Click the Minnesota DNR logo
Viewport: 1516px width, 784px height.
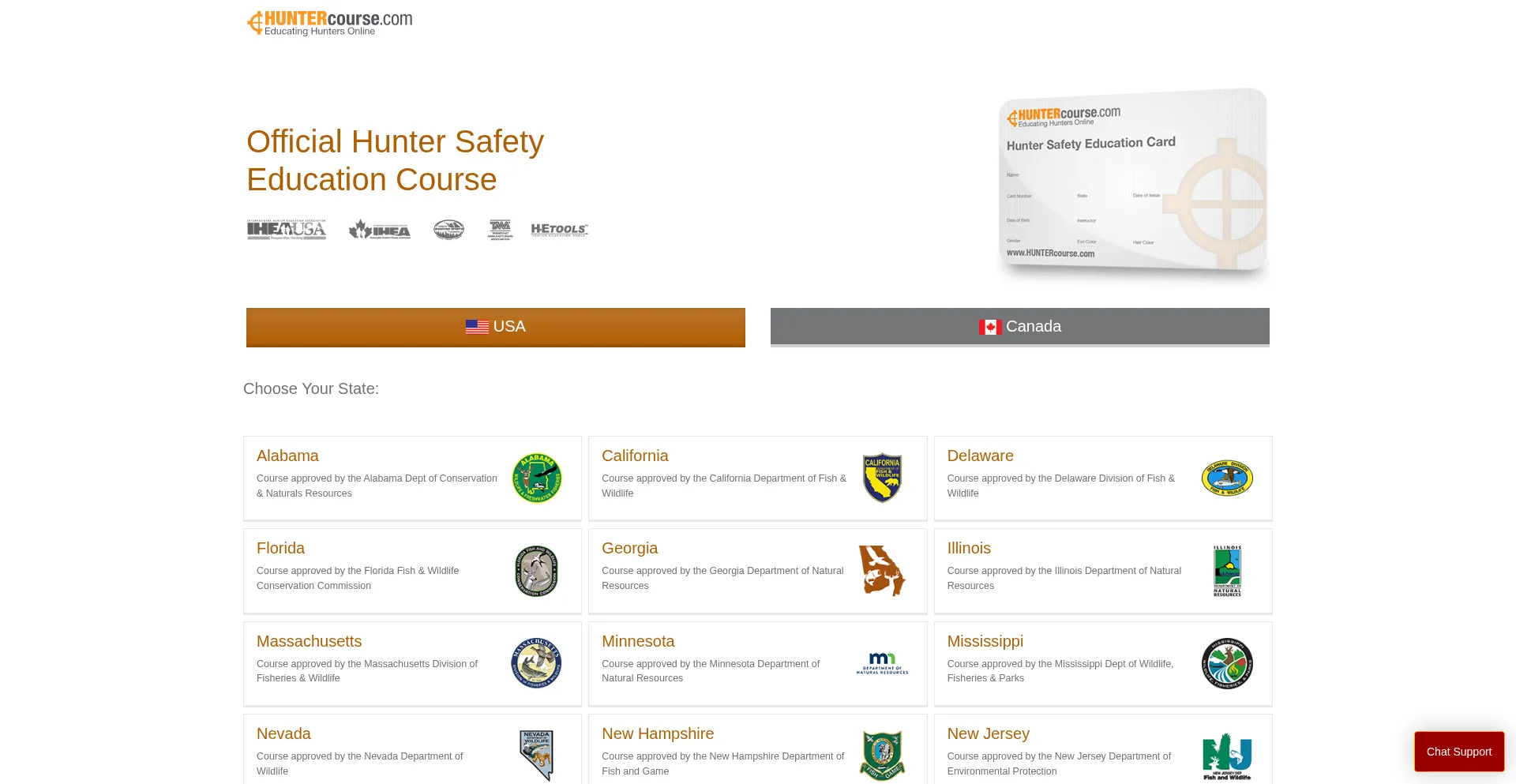(x=882, y=663)
